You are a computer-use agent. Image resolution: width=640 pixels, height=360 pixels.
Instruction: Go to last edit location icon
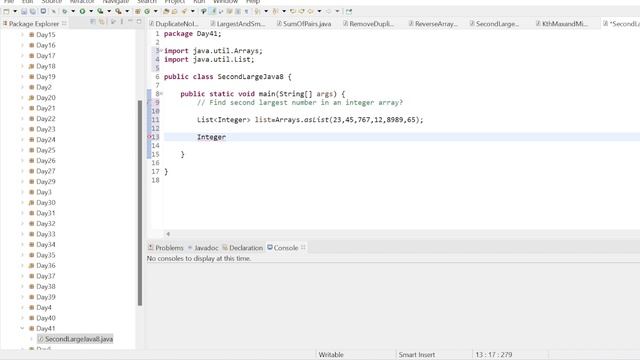coord(292,11)
